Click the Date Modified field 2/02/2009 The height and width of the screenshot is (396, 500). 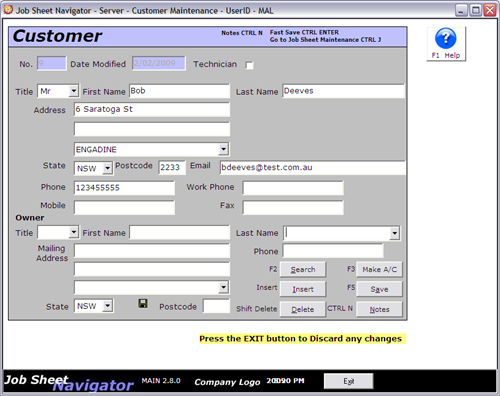159,63
